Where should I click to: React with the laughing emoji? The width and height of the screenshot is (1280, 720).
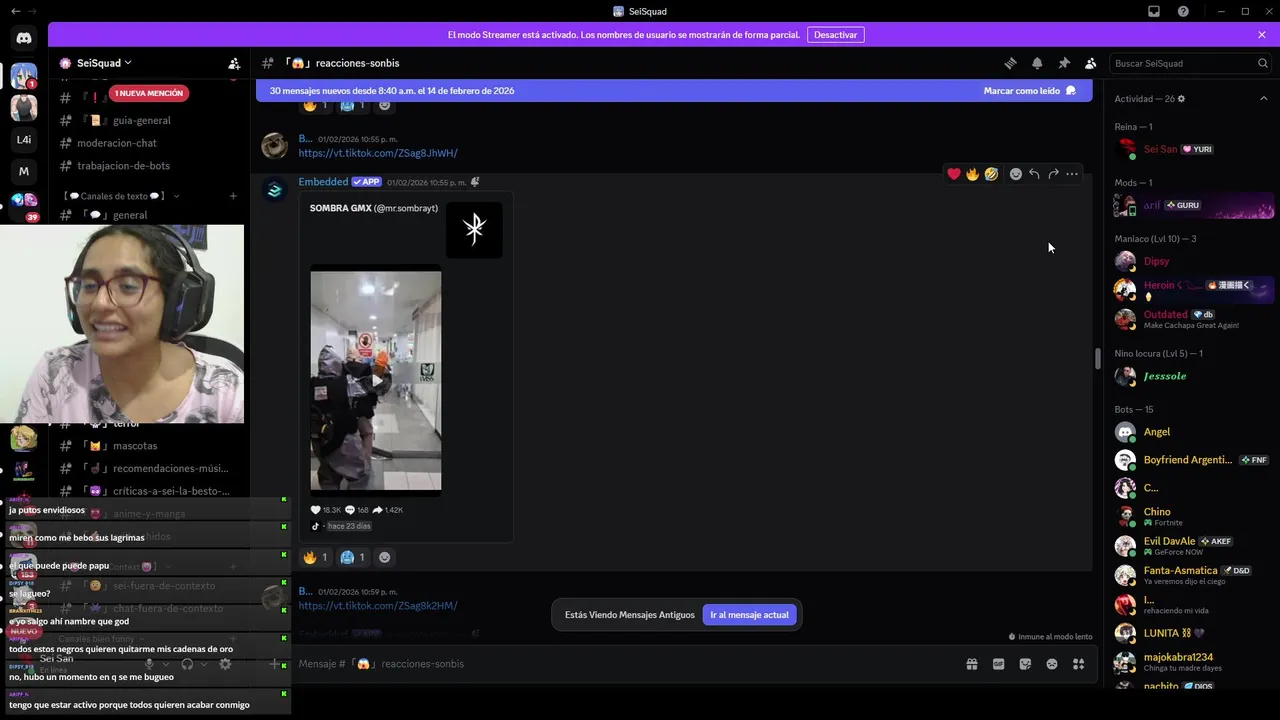991,174
